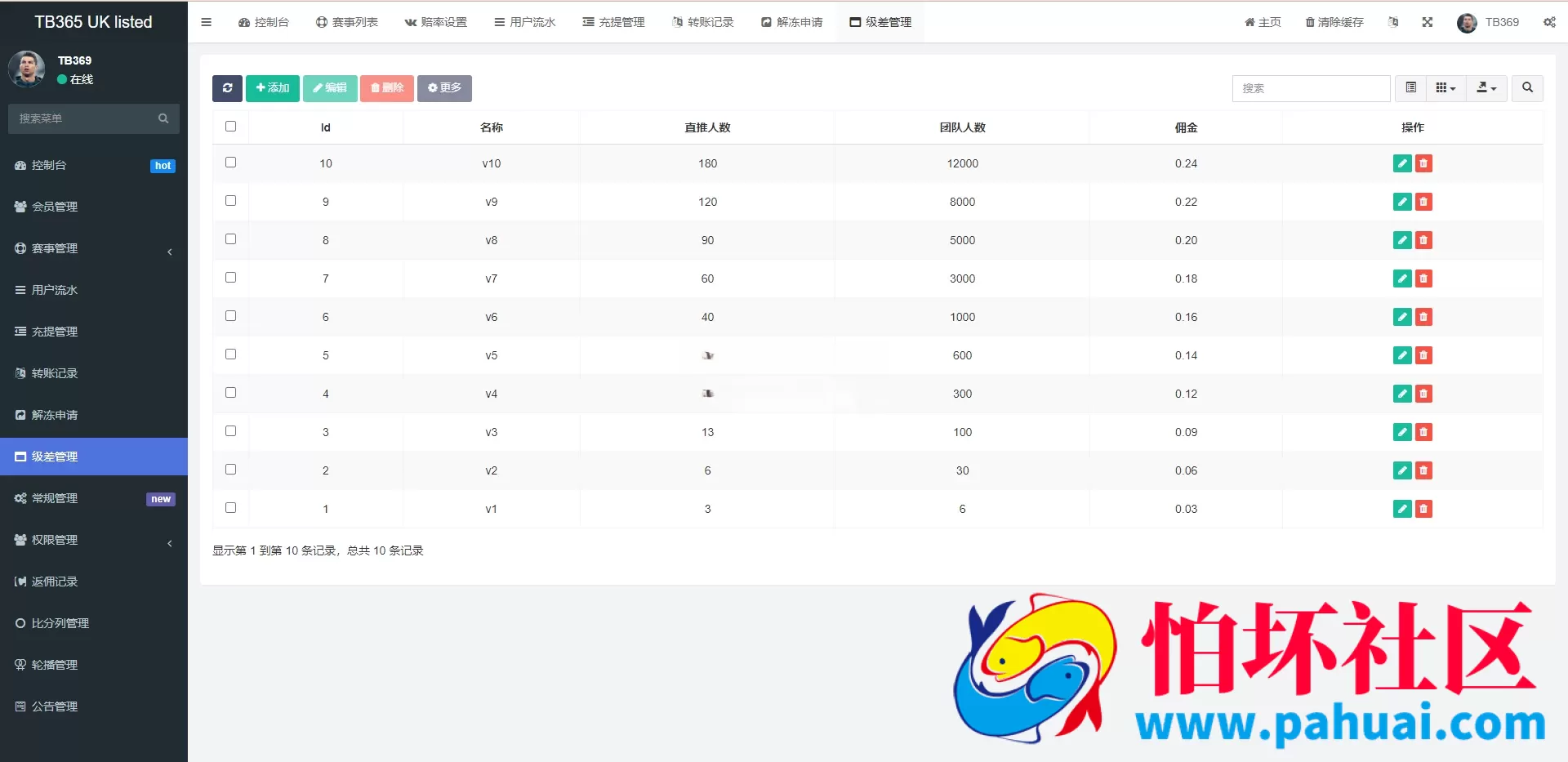Delete the v9 row with trash icon

coord(1423,202)
